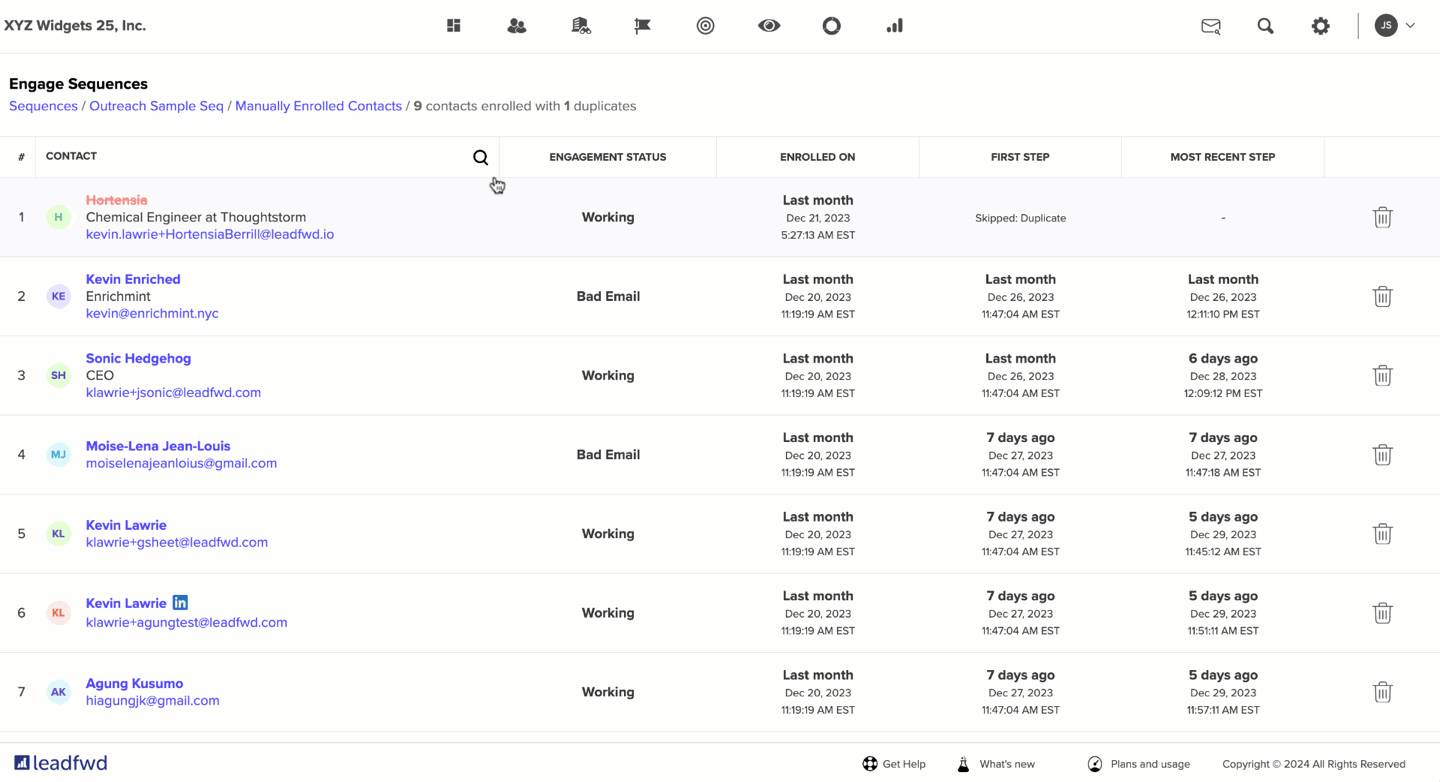Screen dimensions: 1440x782
Task: Click Working status for Sonic Hedgehog
Action: (x=608, y=375)
